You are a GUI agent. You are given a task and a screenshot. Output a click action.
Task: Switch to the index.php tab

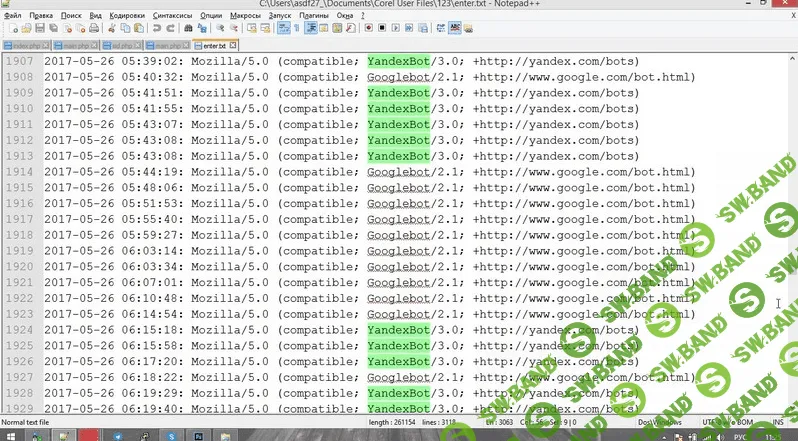point(26,45)
